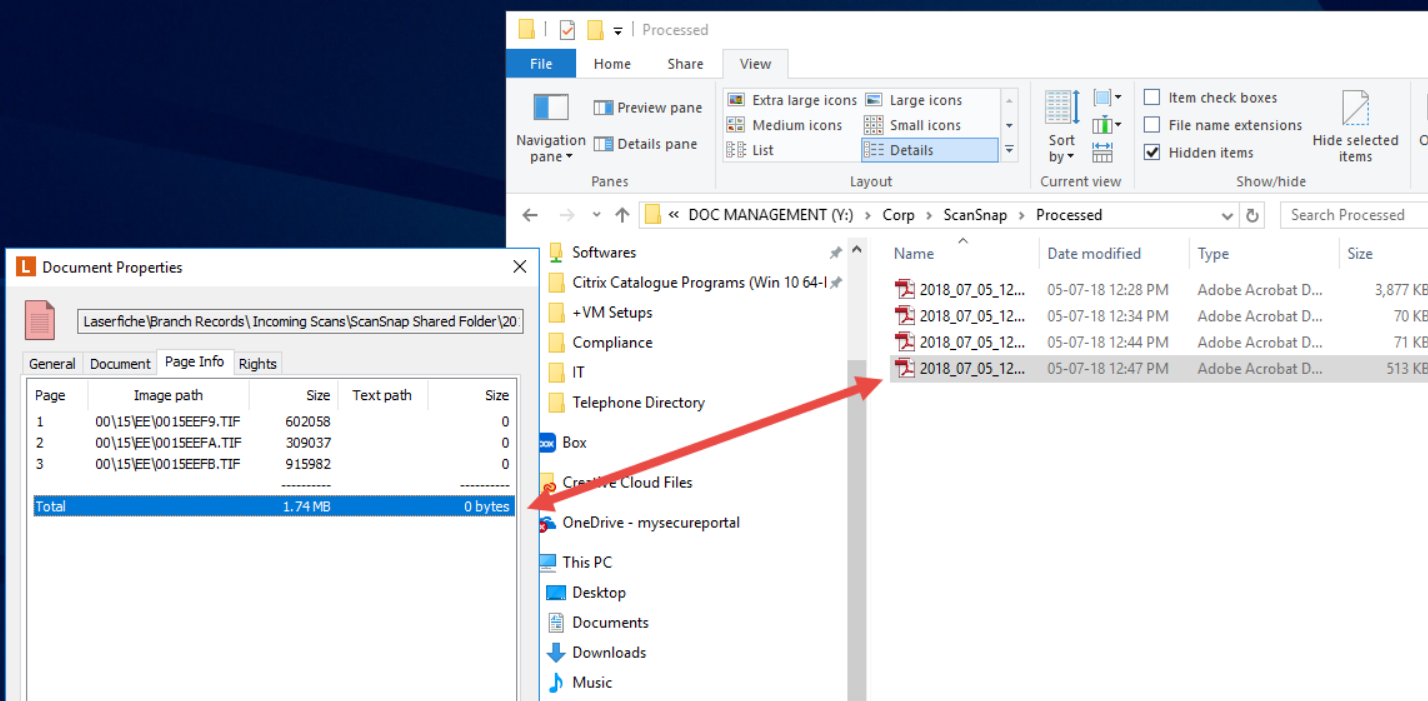
Task: Open Box in navigation pane
Action: pyautogui.click(x=574, y=442)
